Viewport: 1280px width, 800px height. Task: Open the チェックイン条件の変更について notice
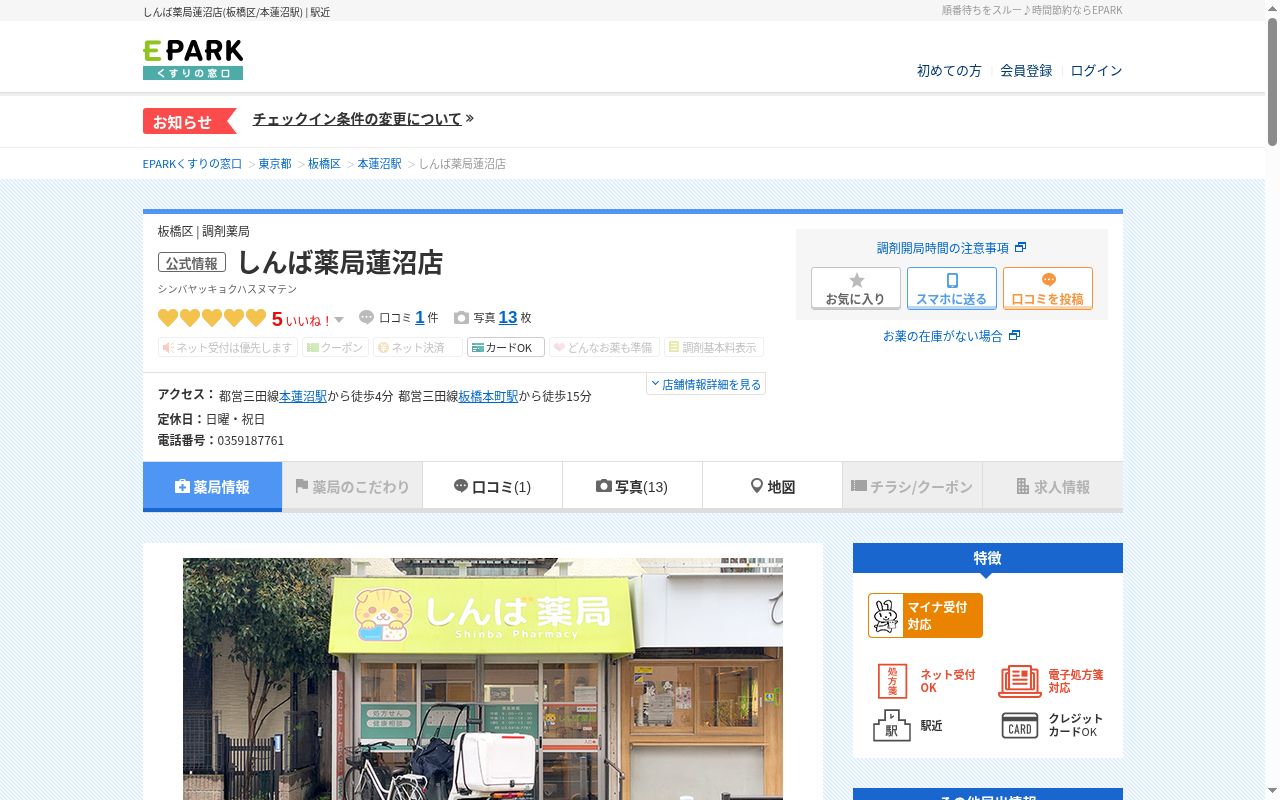[363, 119]
